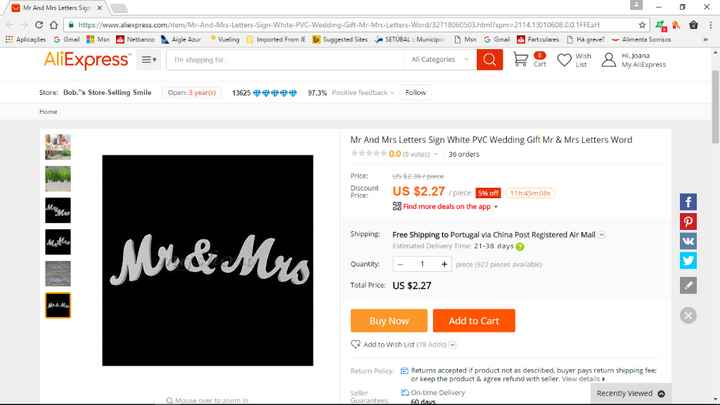720x405 pixels.
Task: Click the AliExpress logo
Action: 86,60
